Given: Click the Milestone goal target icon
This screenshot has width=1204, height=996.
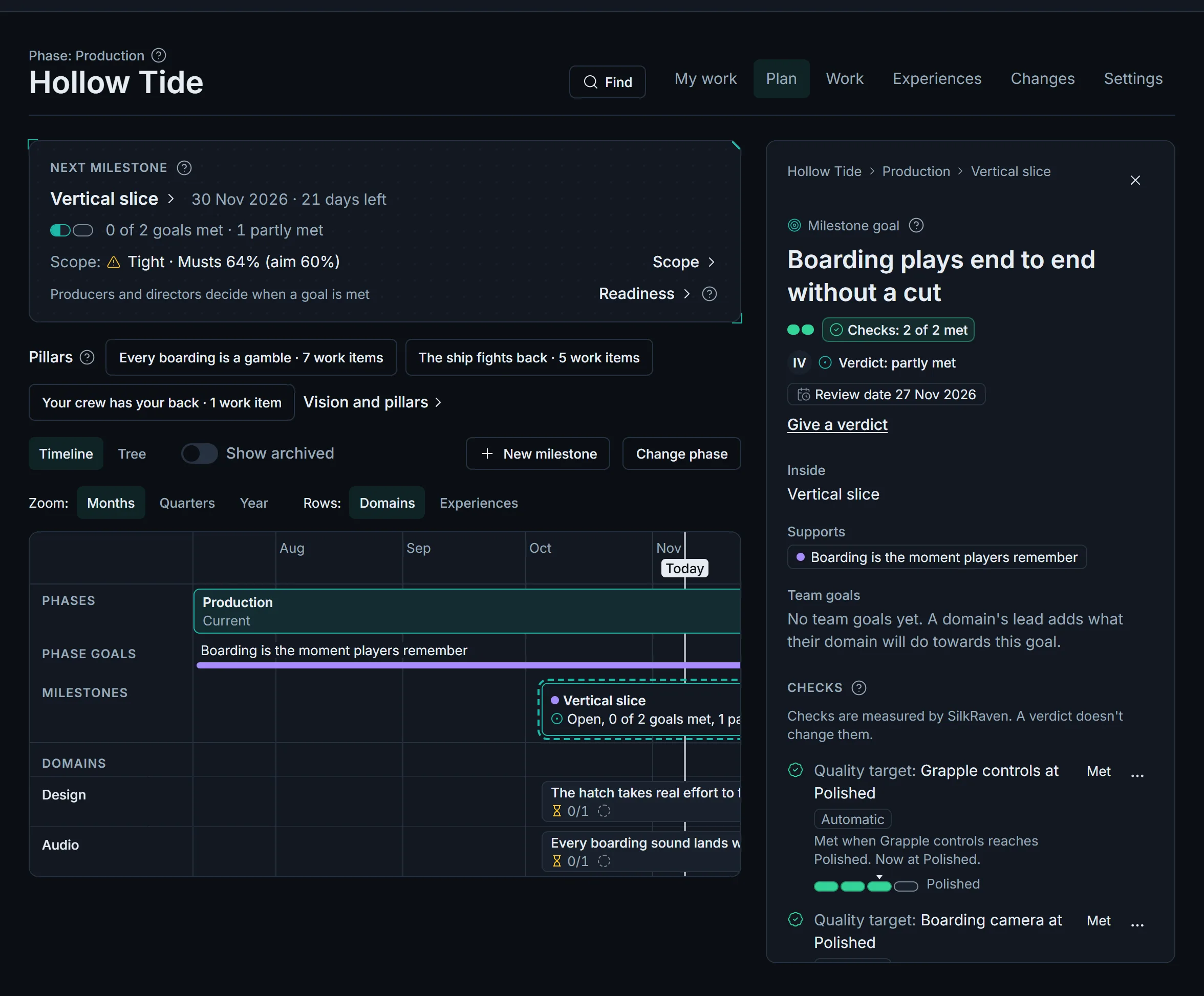Looking at the screenshot, I should [x=794, y=226].
